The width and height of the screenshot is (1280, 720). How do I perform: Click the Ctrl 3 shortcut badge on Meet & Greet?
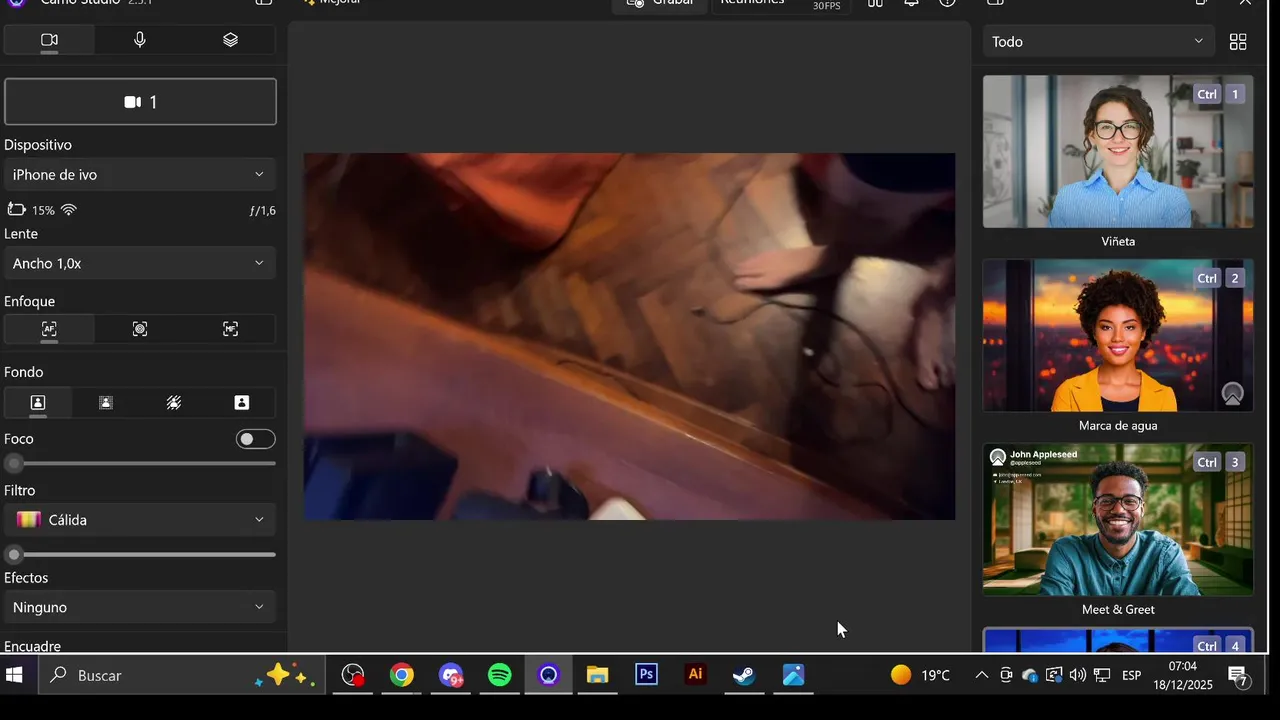tap(1220, 462)
